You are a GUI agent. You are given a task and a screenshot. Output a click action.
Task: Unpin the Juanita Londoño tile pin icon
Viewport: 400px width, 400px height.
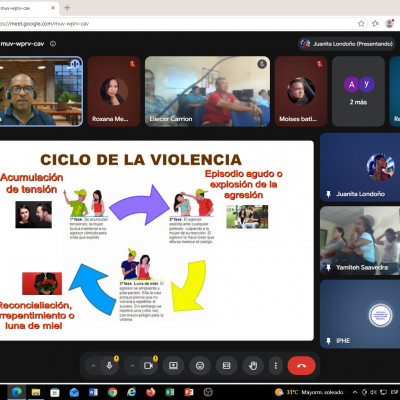[328, 194]
